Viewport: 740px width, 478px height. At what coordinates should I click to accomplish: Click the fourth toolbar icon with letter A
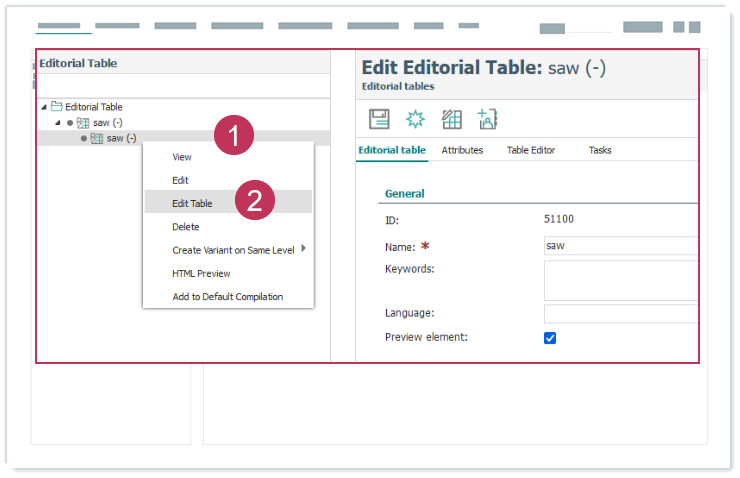[x=487, y=119]
